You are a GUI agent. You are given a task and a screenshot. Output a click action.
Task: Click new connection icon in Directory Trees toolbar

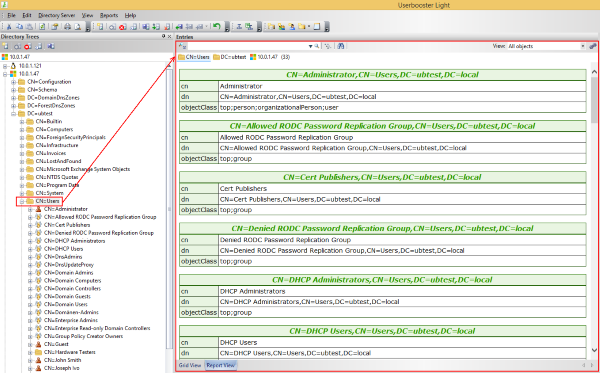pos(5,46)
